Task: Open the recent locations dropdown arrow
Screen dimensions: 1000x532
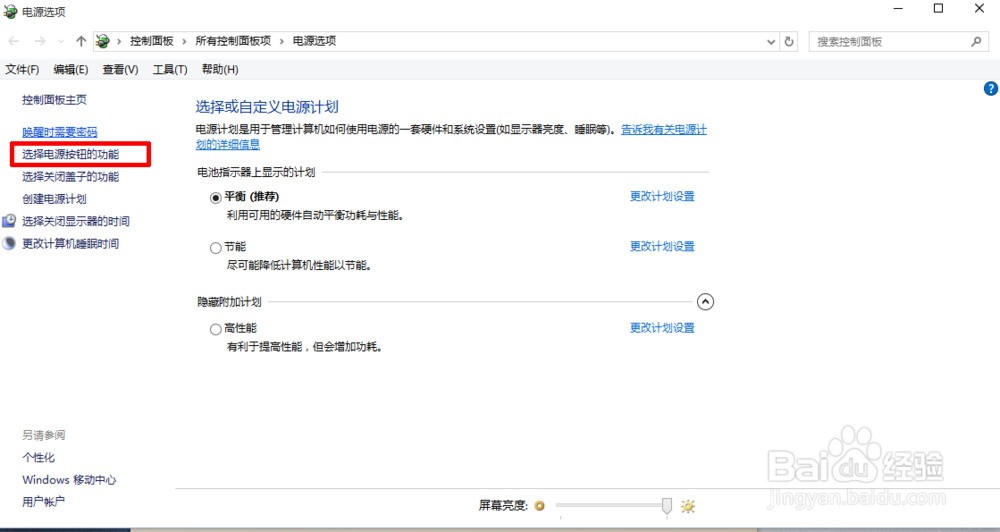Action: click(x=61, y=42)
